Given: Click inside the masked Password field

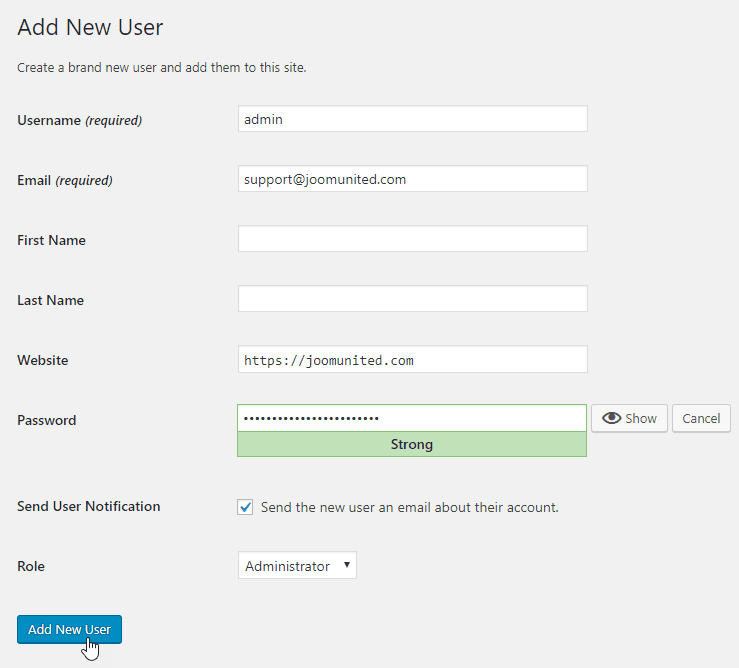Looking at the screenshot, I should pyautogui.click(x=412, y=418).
